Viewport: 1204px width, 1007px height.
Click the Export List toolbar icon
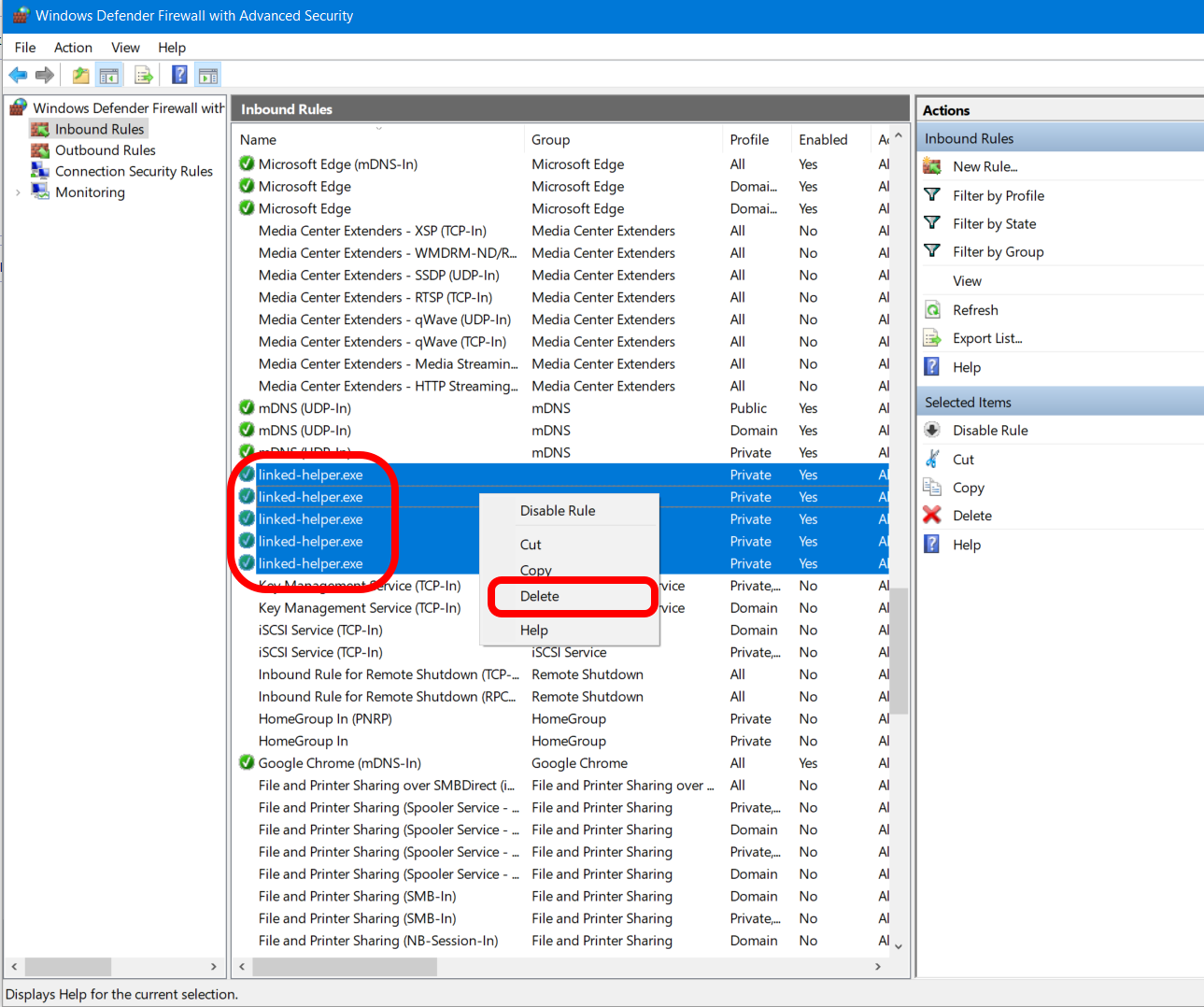[143, 76]
